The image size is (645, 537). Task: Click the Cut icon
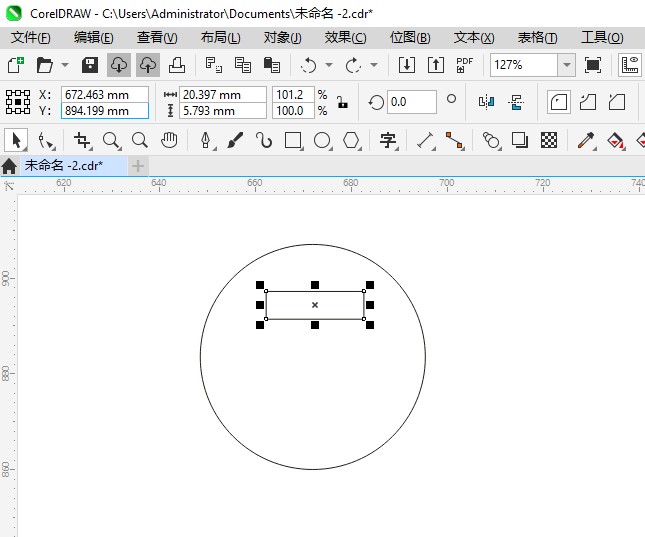click(213, 65)
